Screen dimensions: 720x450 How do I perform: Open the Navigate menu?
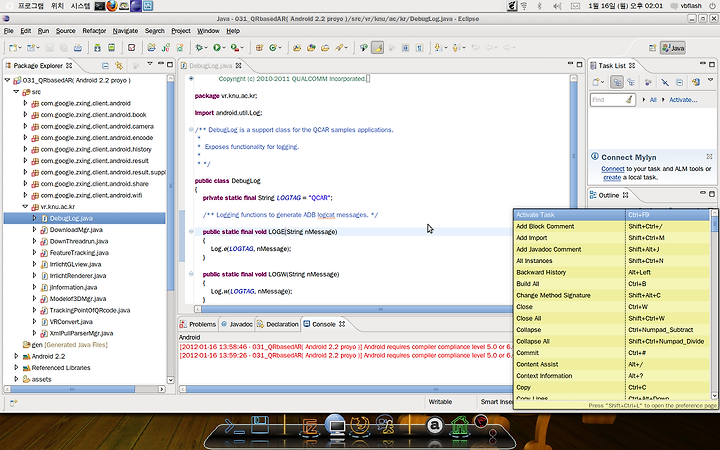click(125, 31)
